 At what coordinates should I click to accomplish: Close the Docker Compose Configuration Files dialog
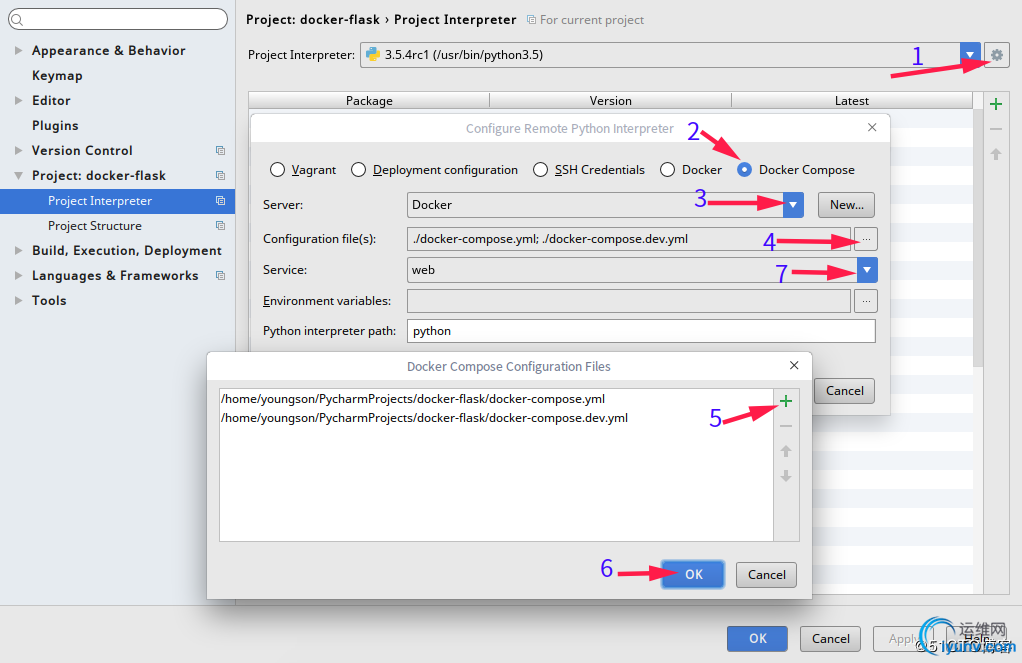pyautogui.click(x=794, y=365)
